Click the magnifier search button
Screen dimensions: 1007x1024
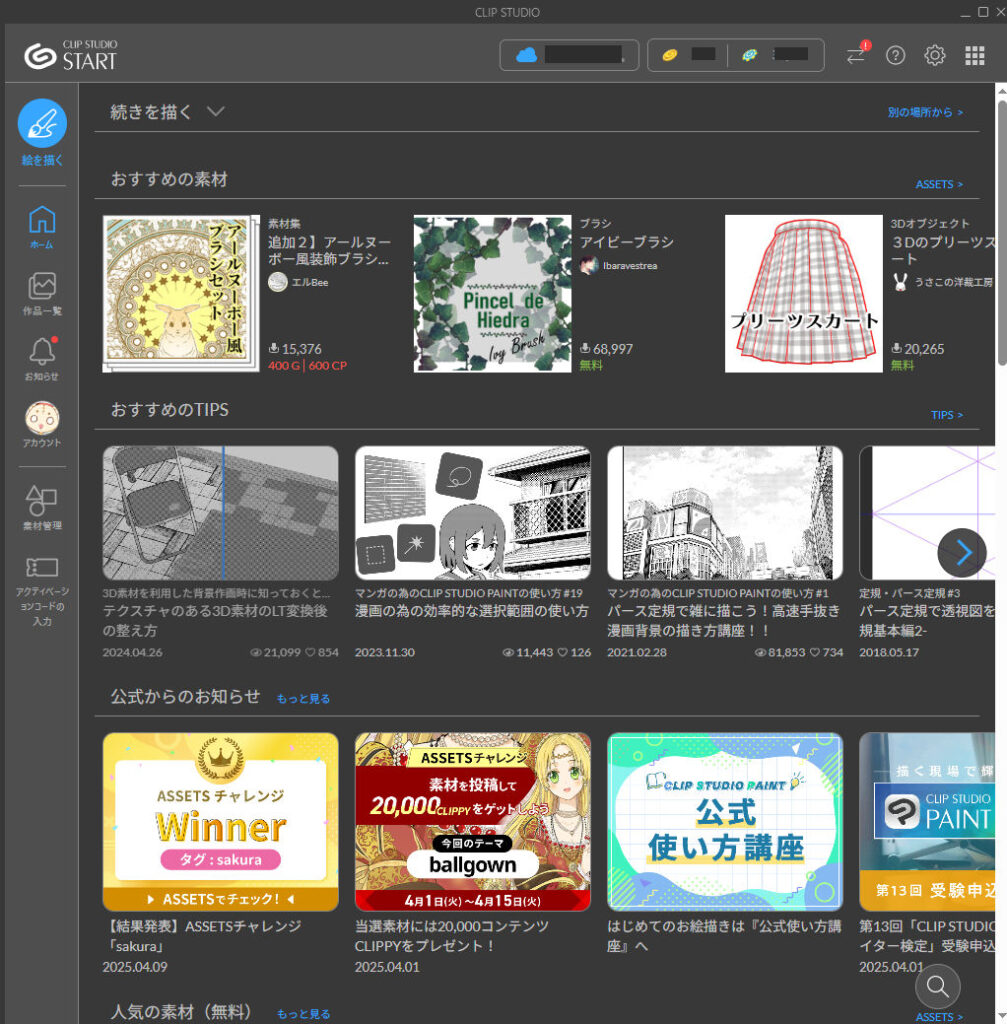coord(938,986)
